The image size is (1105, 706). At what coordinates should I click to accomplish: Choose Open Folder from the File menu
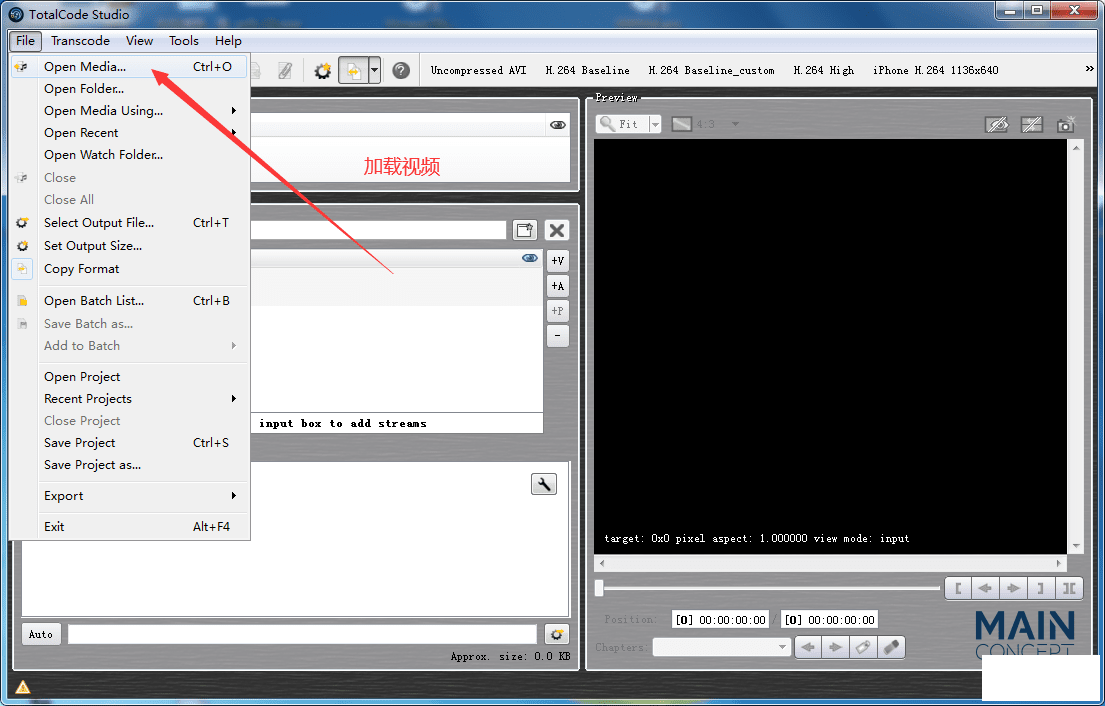point(130,89)
